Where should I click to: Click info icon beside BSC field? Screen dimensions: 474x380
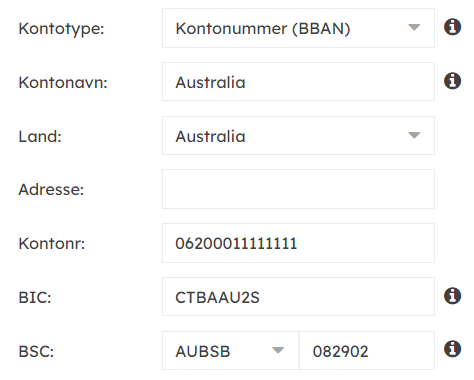[452, 349]
